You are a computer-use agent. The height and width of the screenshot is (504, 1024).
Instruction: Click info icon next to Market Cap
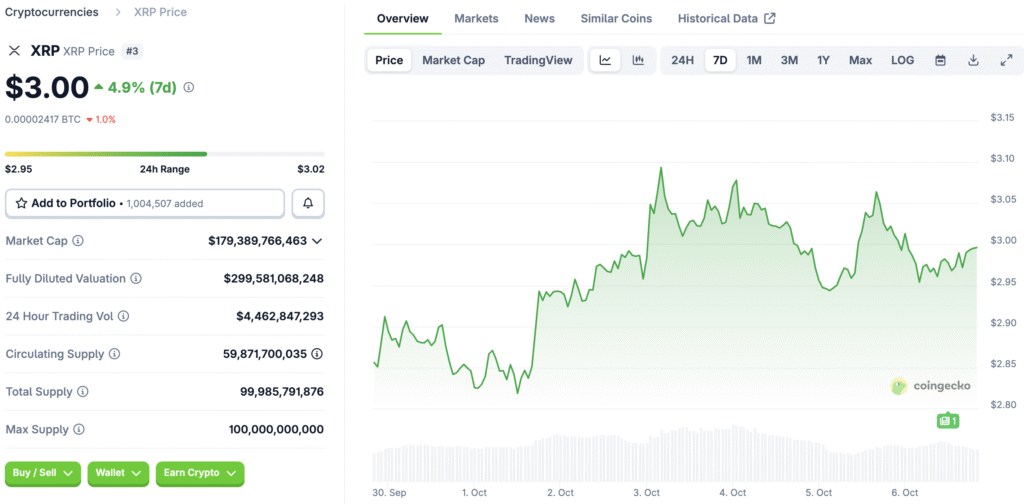[78, 241]
